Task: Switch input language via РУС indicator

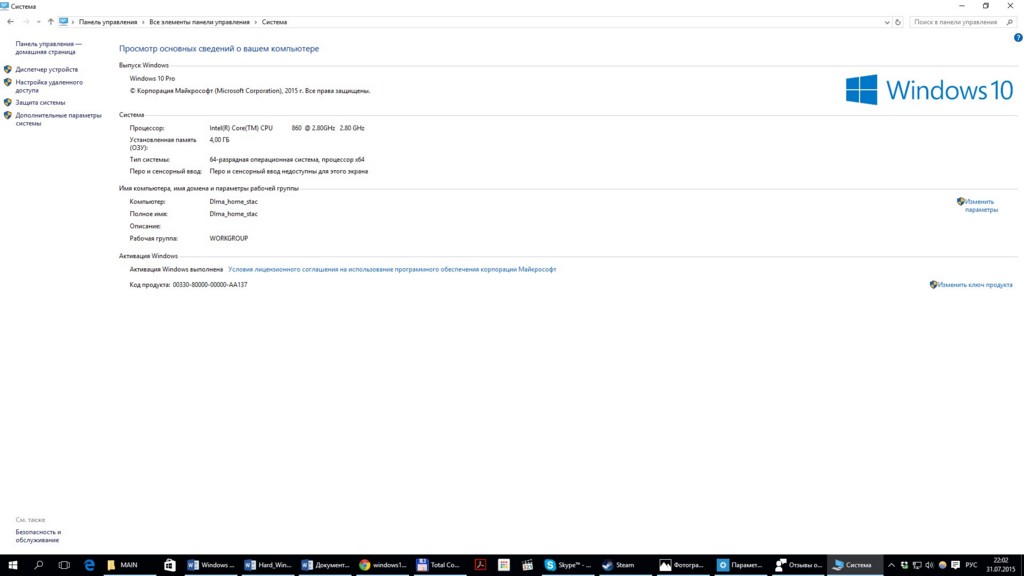Action: point(970,565)
